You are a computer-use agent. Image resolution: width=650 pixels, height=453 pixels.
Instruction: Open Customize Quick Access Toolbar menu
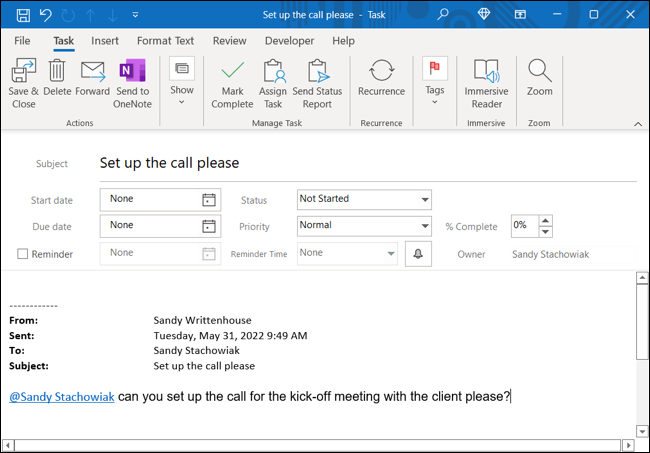[135, 15]
